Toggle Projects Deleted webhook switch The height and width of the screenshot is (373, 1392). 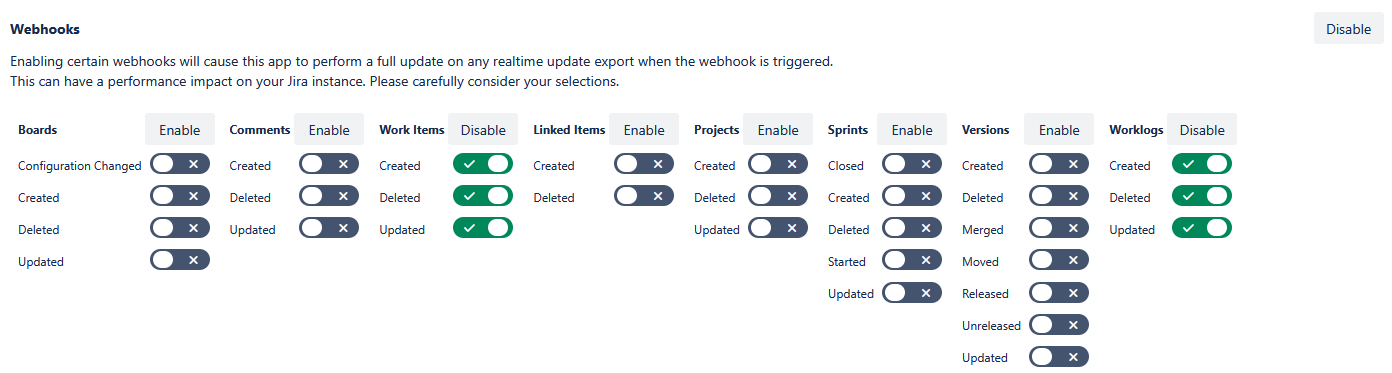(778, 196)
